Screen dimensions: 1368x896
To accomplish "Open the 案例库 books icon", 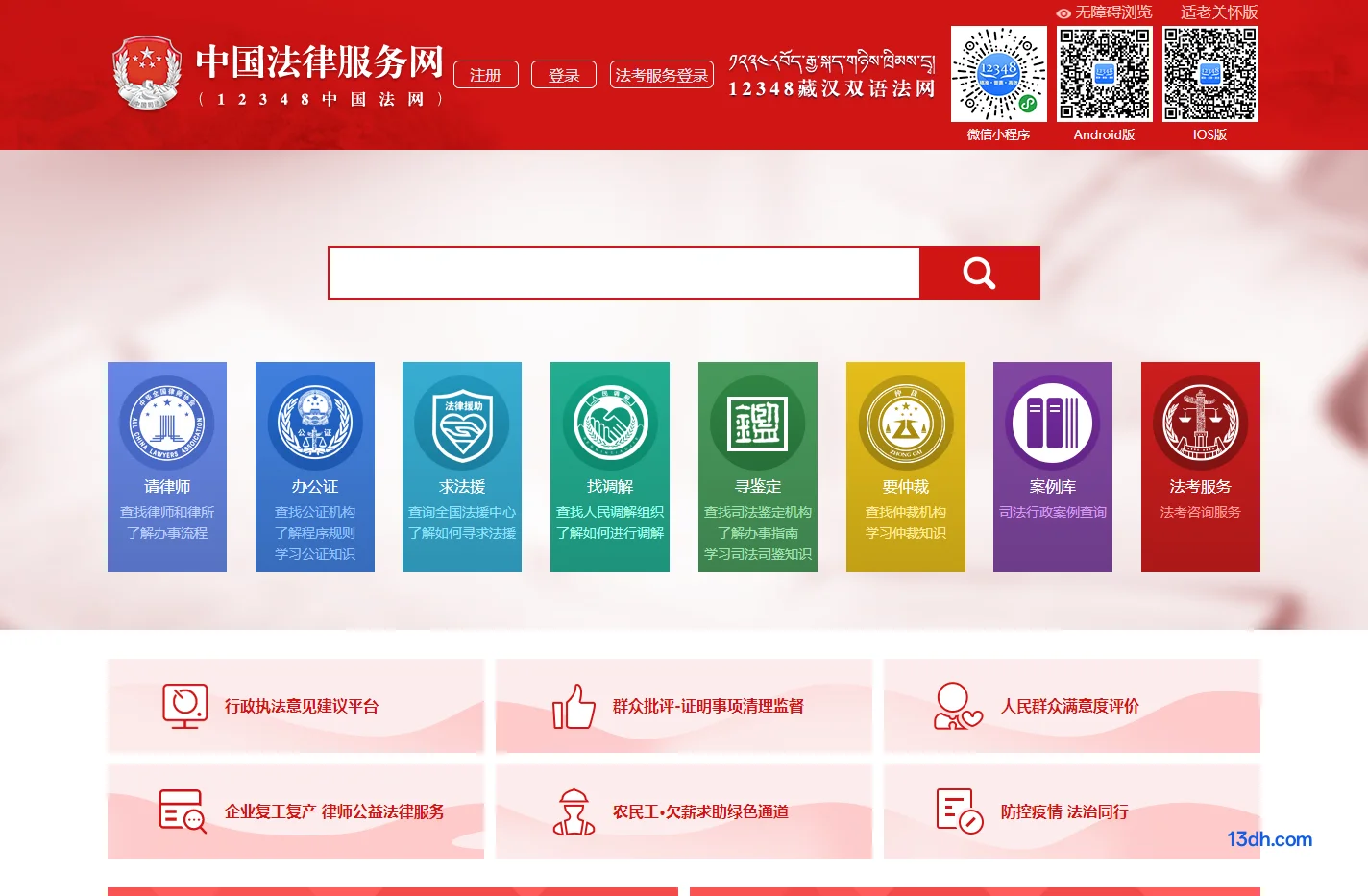I will tap(1053, 423).
